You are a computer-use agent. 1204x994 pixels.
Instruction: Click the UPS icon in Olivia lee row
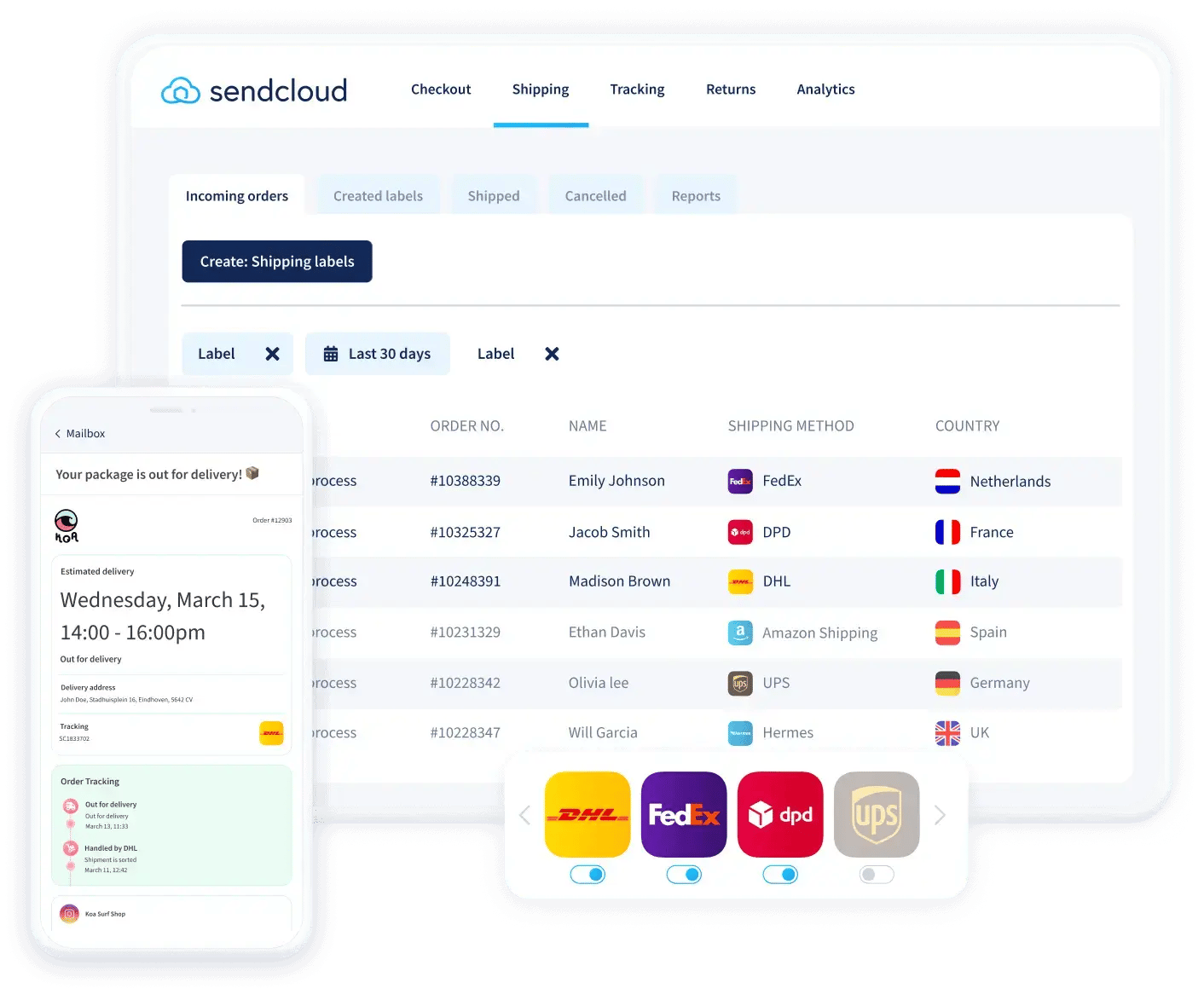click(740, 684)
